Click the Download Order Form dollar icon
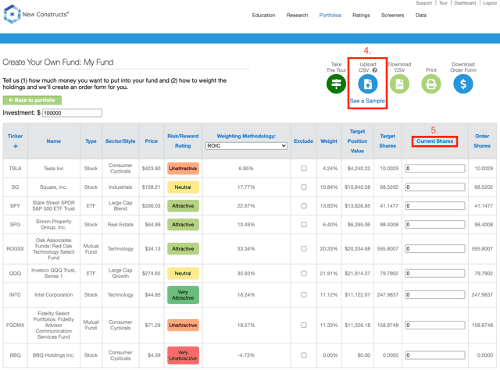This screenshot has width=500, height=370. coord(463,84)
